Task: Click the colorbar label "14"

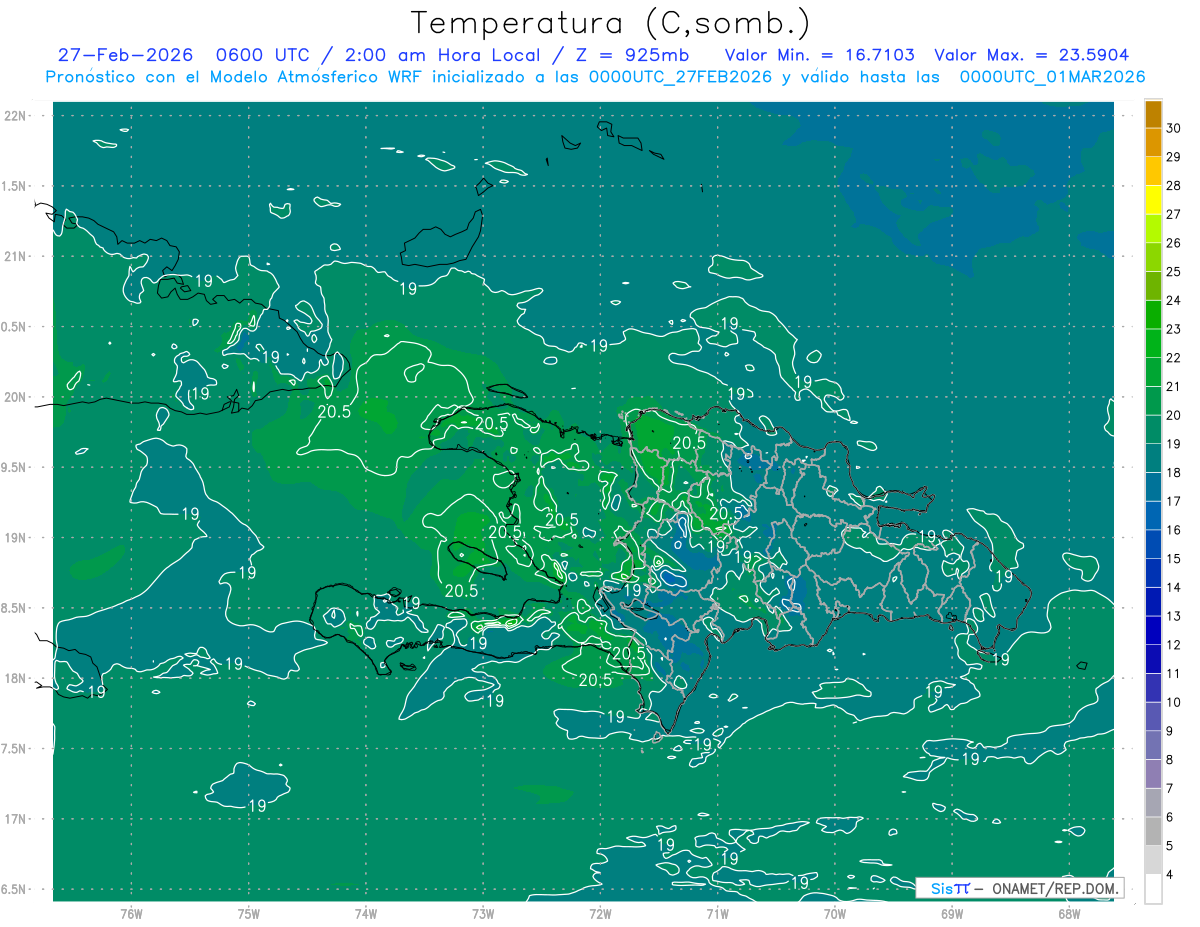Action: (x=1173, y=587)
